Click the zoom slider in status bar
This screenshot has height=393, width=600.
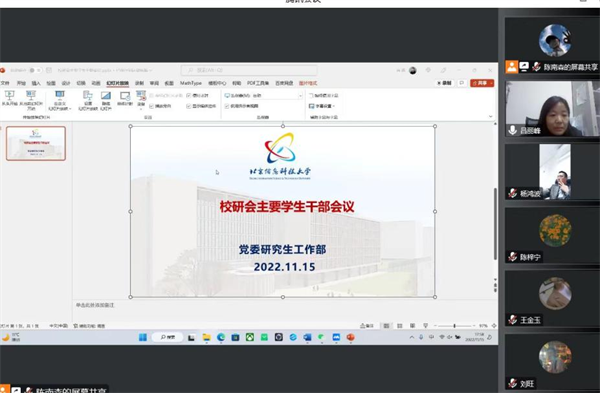pyautogui.click(x=455, y=326)
